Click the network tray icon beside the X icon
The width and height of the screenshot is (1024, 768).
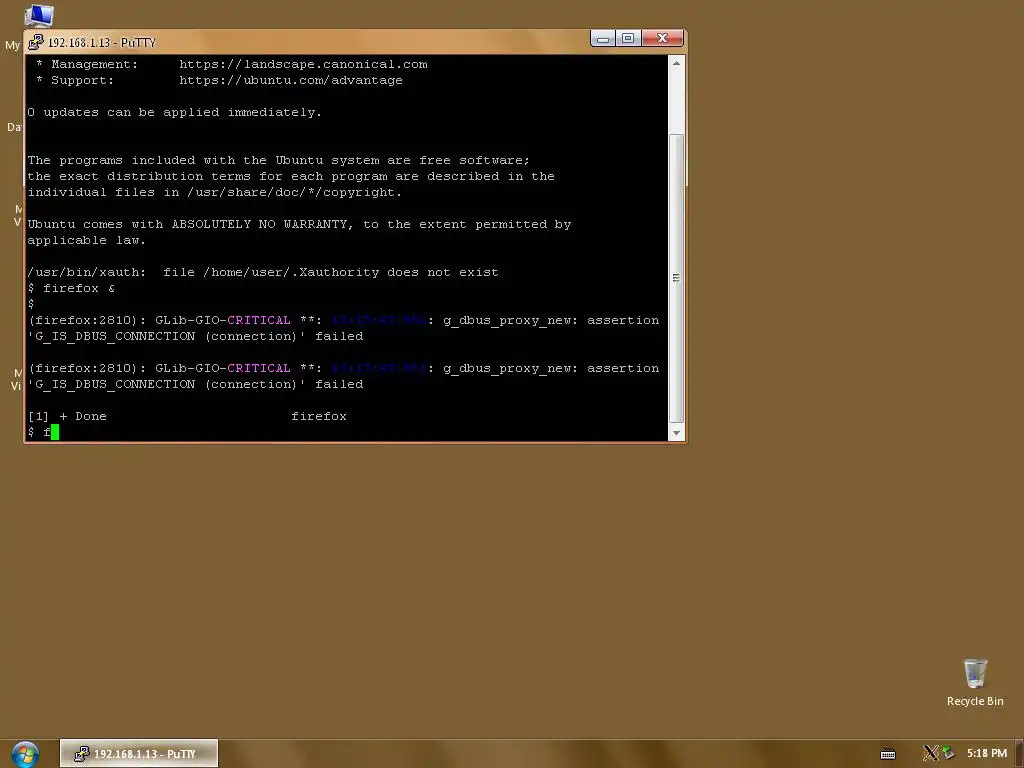click(948, 753)
